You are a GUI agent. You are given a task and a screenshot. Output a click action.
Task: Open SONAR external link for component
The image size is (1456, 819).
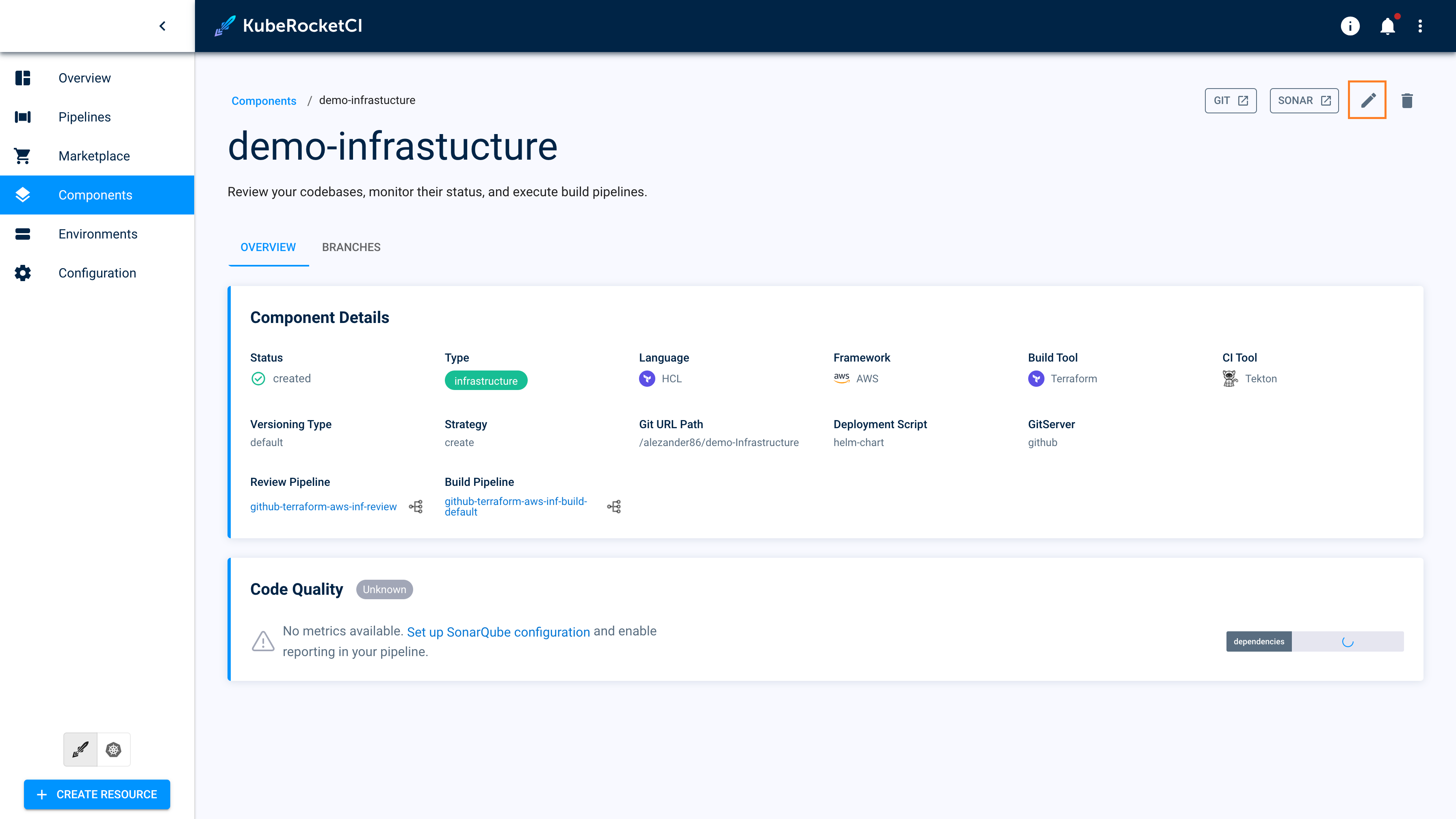[x=1304, y=100]
